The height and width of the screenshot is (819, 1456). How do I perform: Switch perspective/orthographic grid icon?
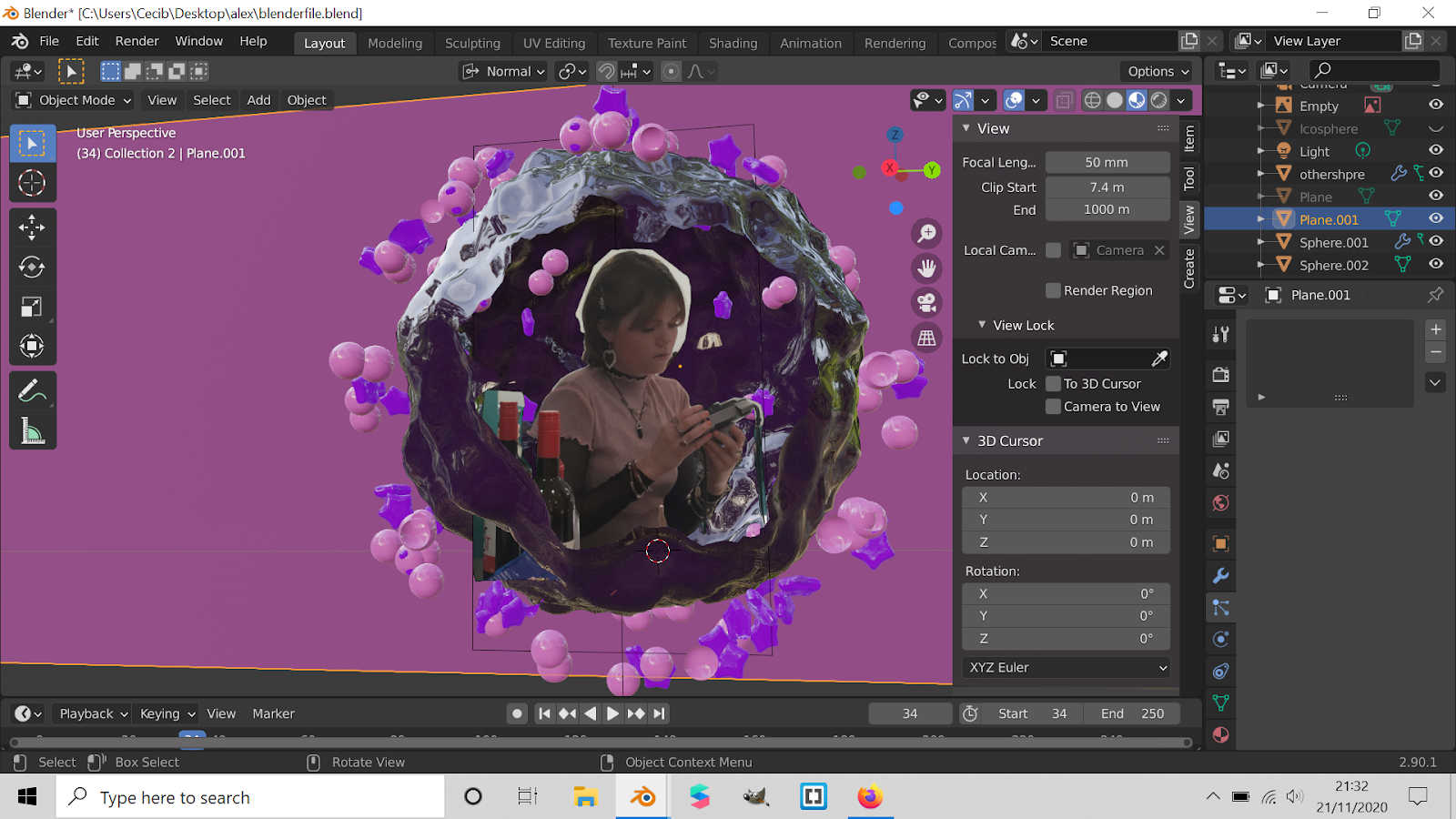(926, 338)
